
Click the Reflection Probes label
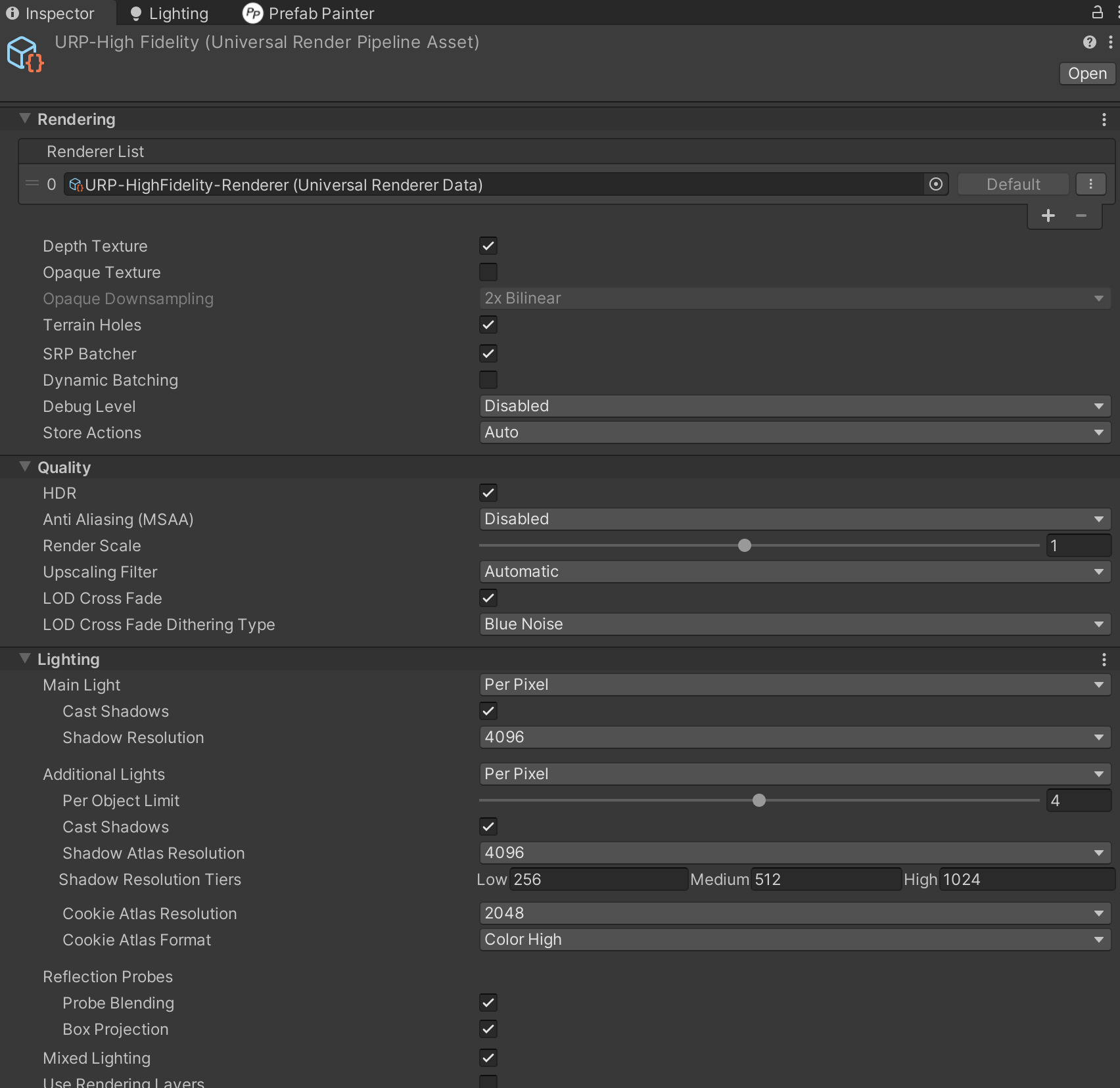pyautogui.click(x=108, y=977)
